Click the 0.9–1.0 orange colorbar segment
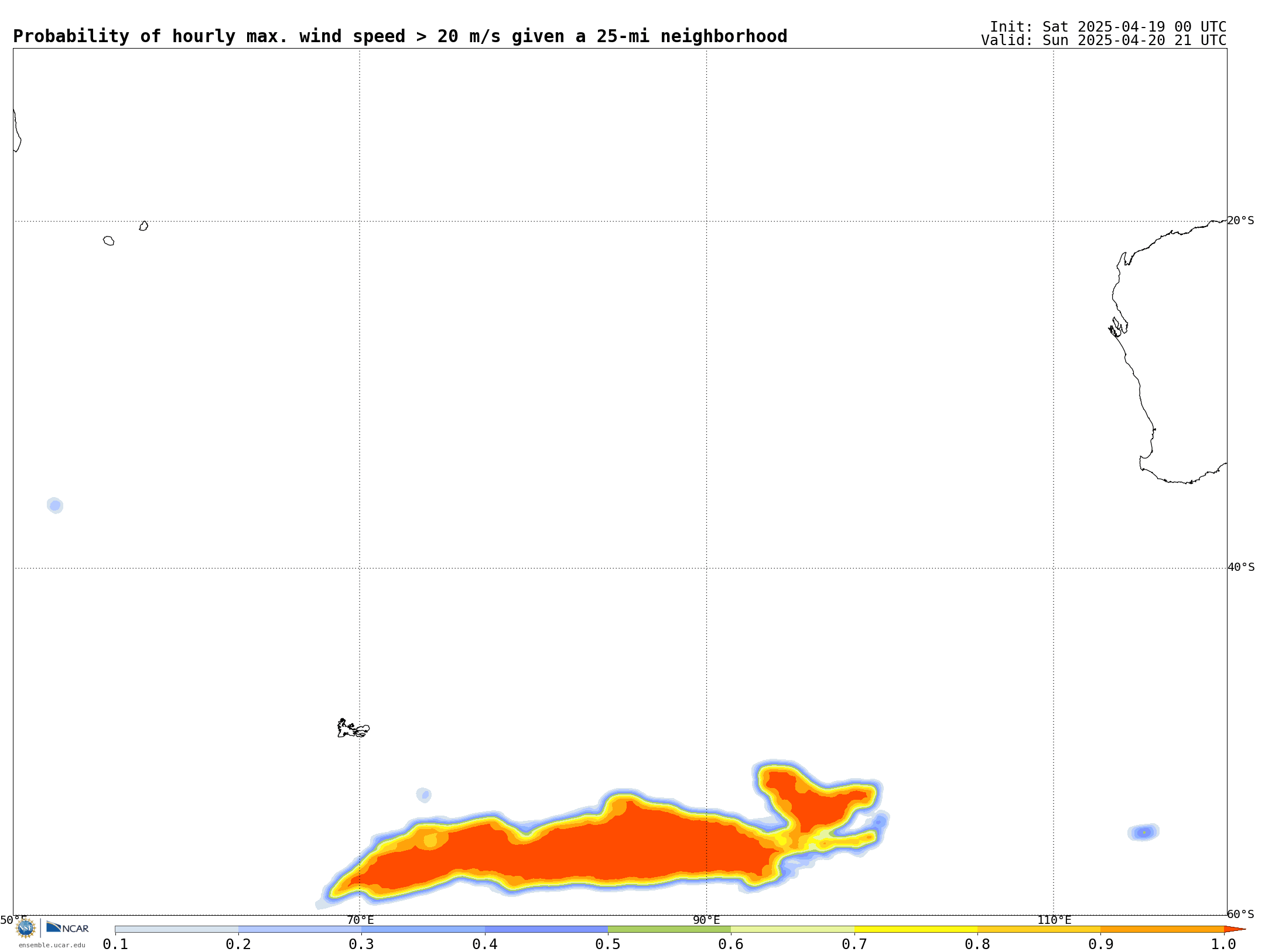Image resolution: width=1265 pixels, height=952 pixels. coord(1162,929)
